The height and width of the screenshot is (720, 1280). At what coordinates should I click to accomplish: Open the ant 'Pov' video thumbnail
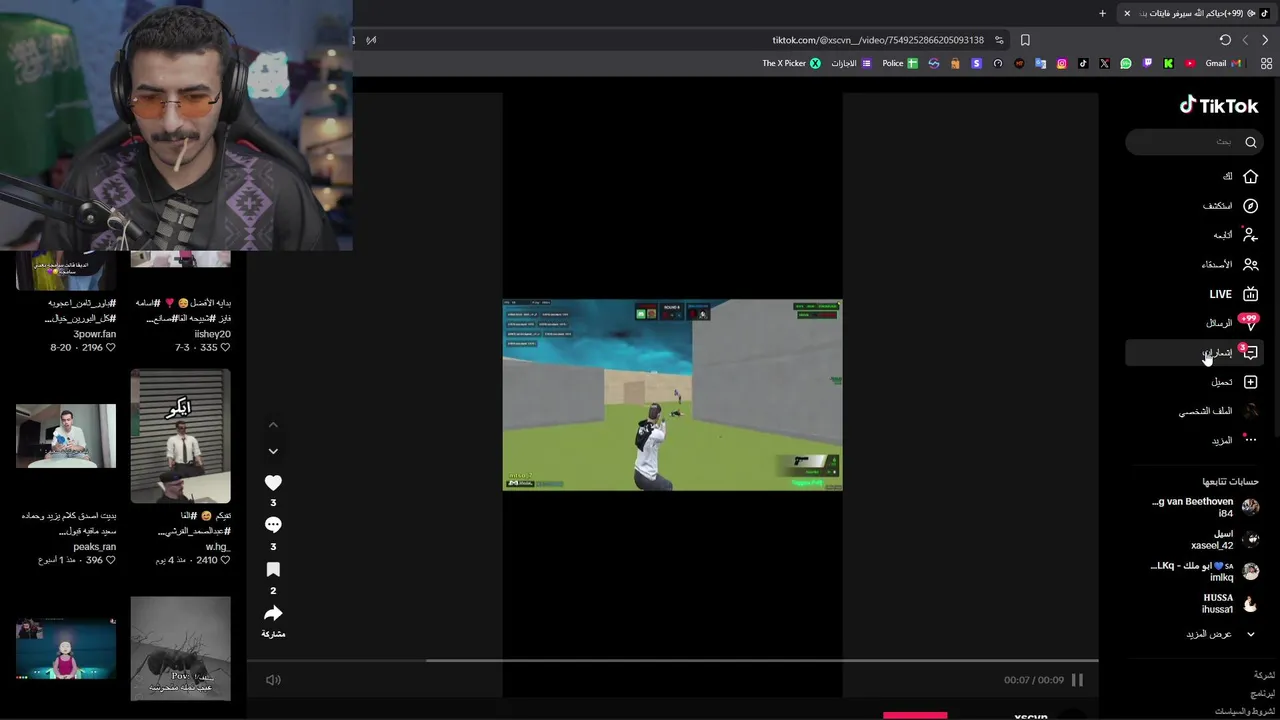click(x=180, y=648)
